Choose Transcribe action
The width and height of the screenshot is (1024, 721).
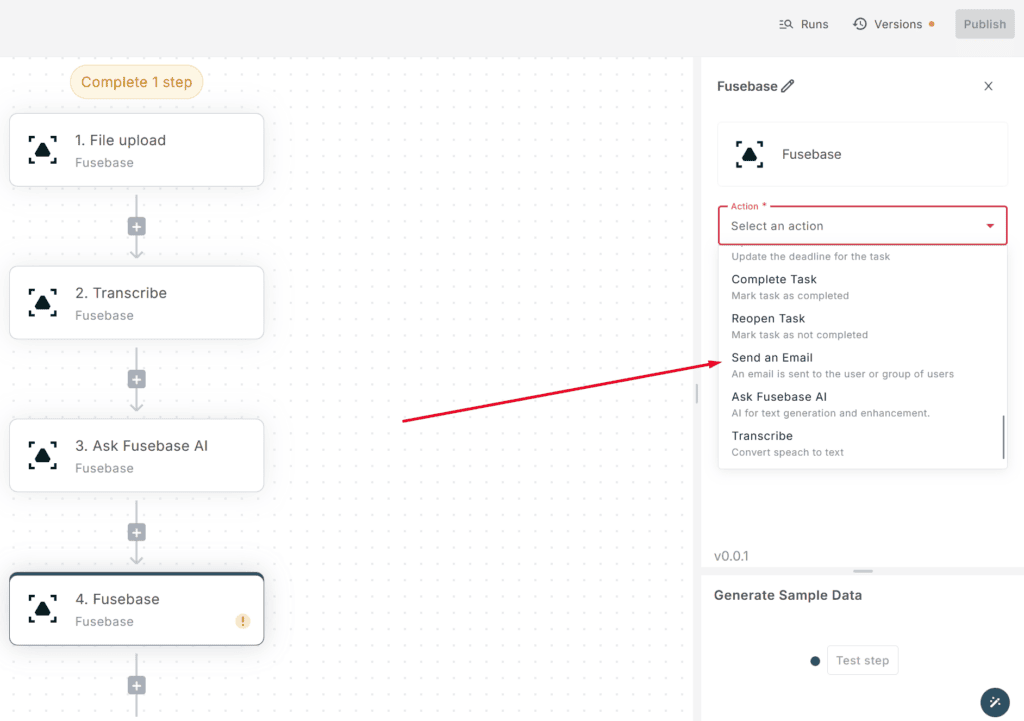[862, 444]
